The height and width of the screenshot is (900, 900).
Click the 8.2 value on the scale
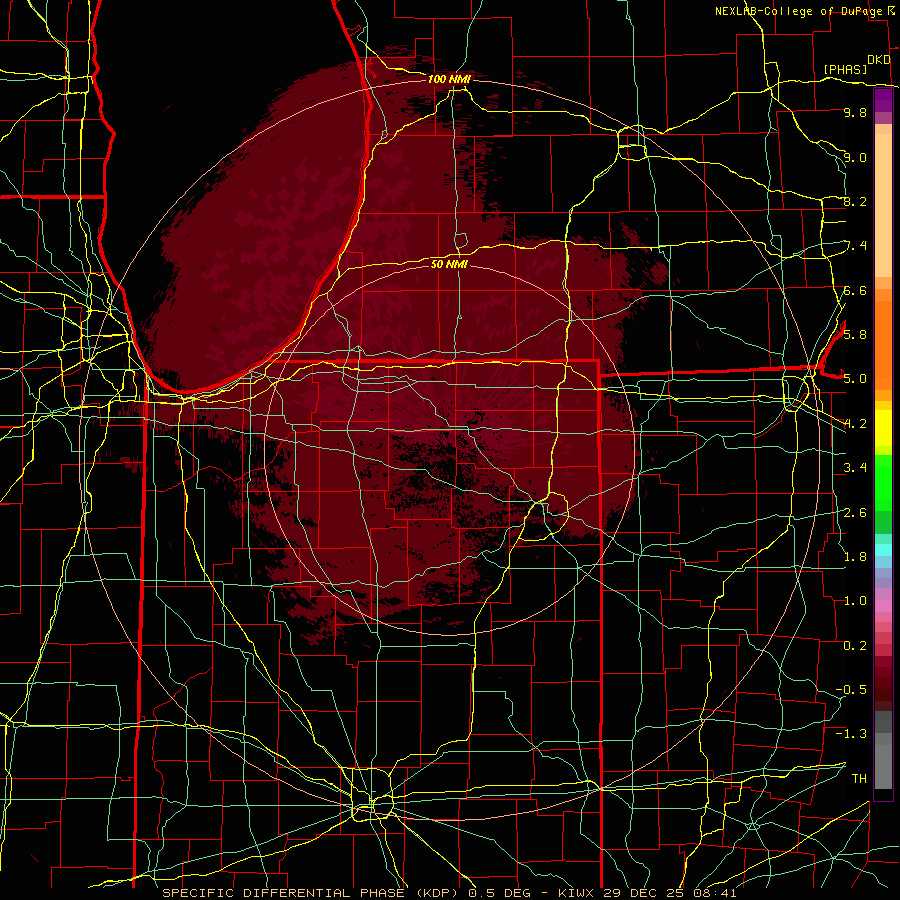click(855, 201)
